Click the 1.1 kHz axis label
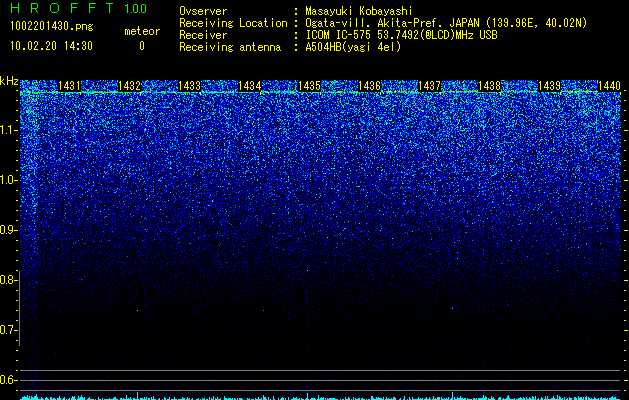The height and width of the screenshot is (400, 629). (x=8, y=130)
